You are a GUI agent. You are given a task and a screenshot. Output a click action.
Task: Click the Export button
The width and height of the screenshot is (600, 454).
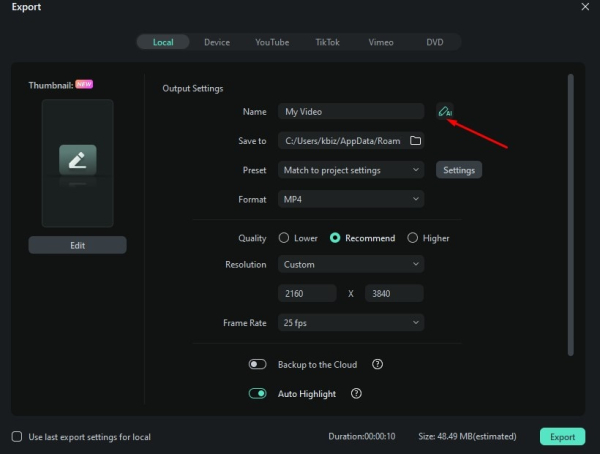tap(562, 437)
